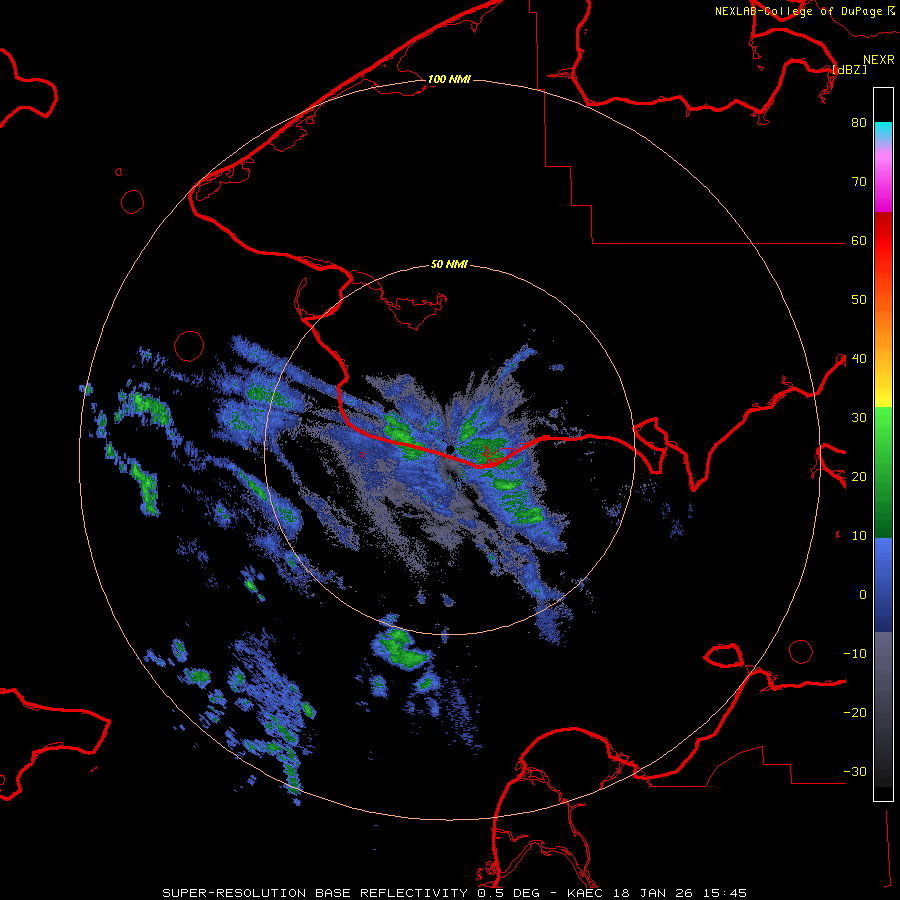The height and width of the screenshot is (900, 900).
Task: Click the 80 value on the dBZ scale
Action: 859,122
